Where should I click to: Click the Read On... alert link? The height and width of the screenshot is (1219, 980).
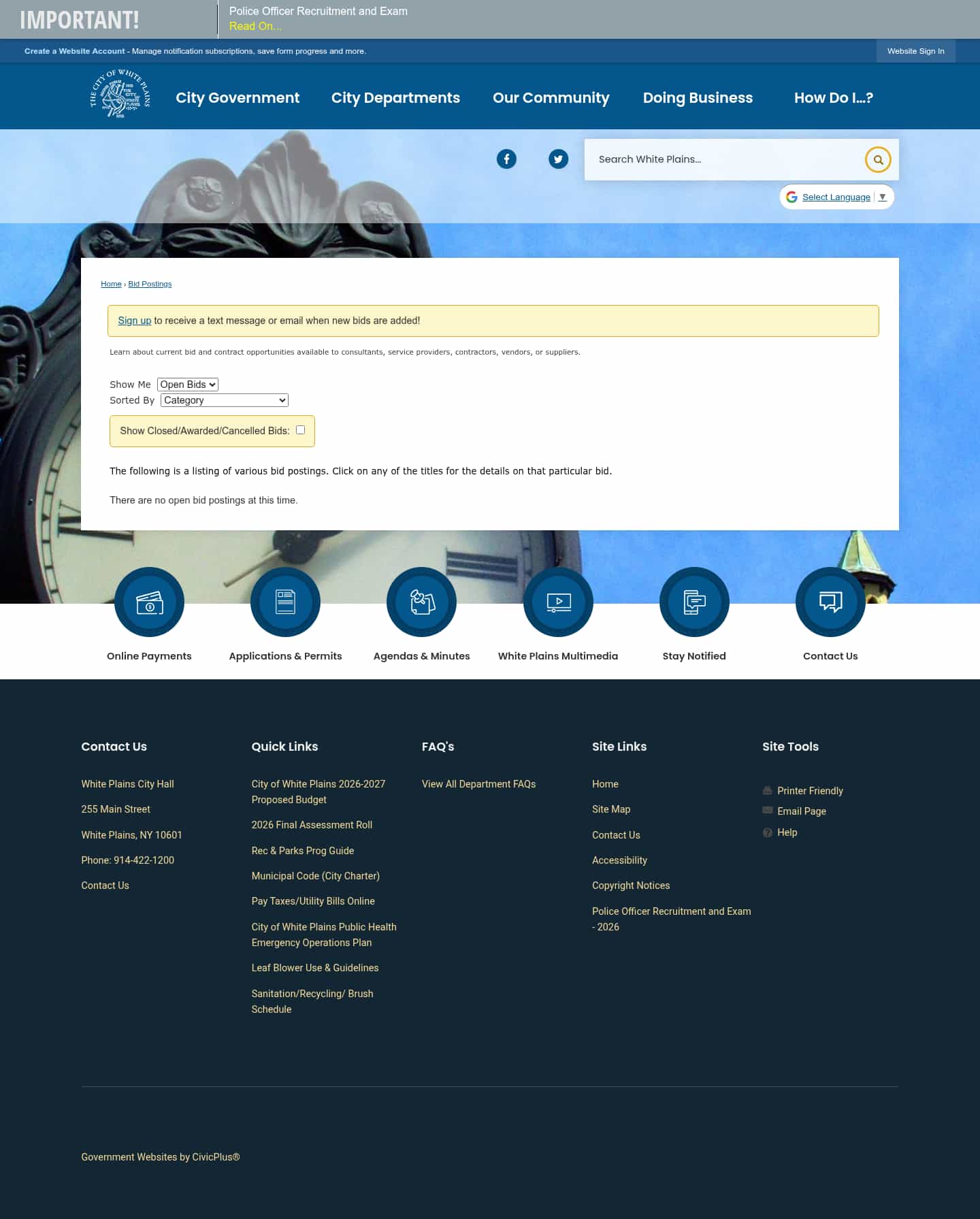click(255, 27)
